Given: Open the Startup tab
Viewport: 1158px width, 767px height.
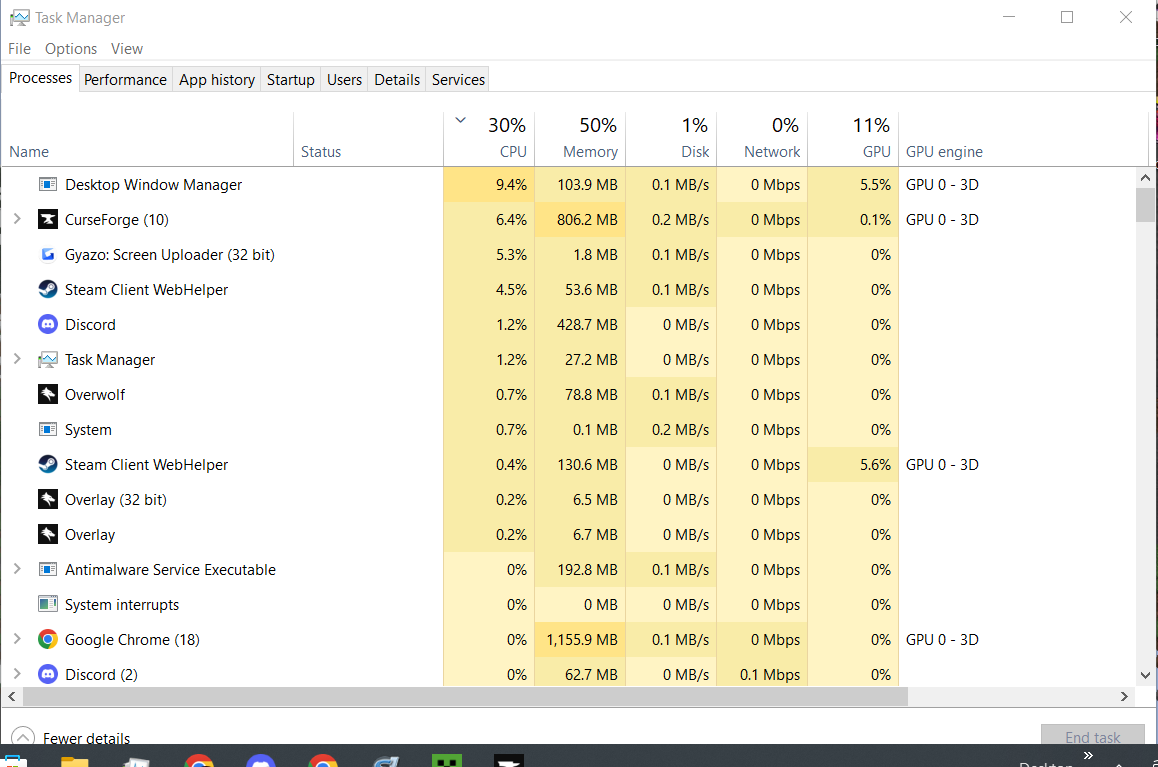Looking at the screenshot, I should 291,80.
